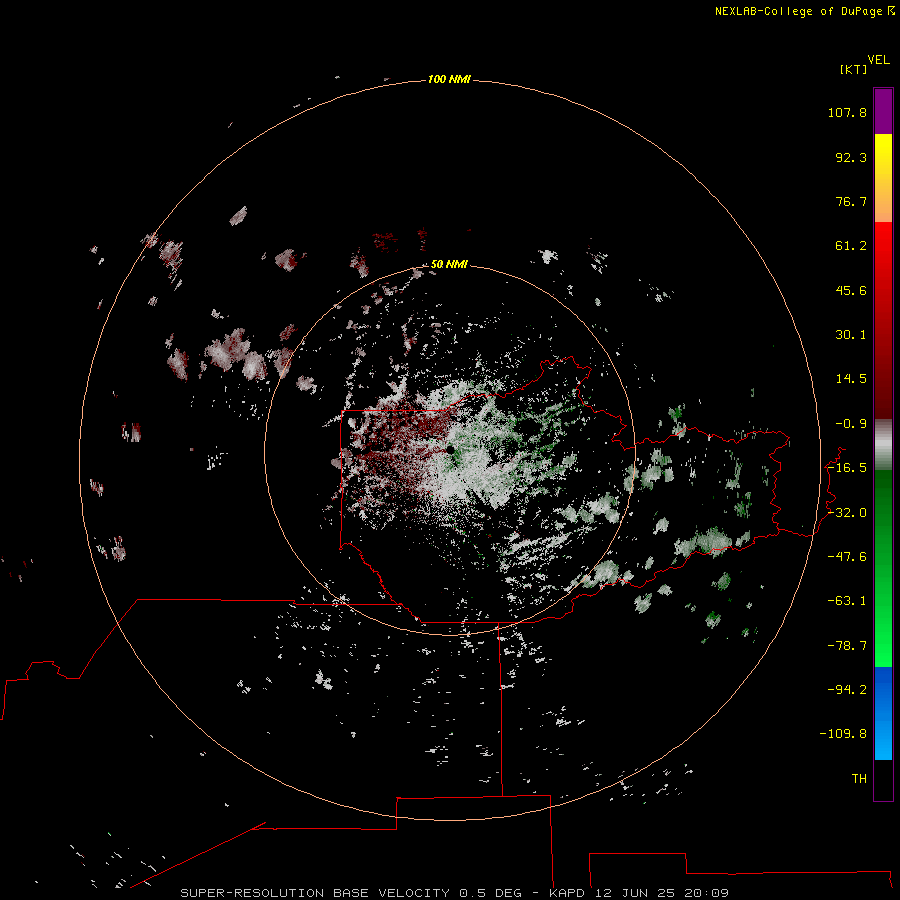The height and width of the screenshot is (900, 900).
Task: Click the red segment of the velocity color bar
Action: [883, 320]
